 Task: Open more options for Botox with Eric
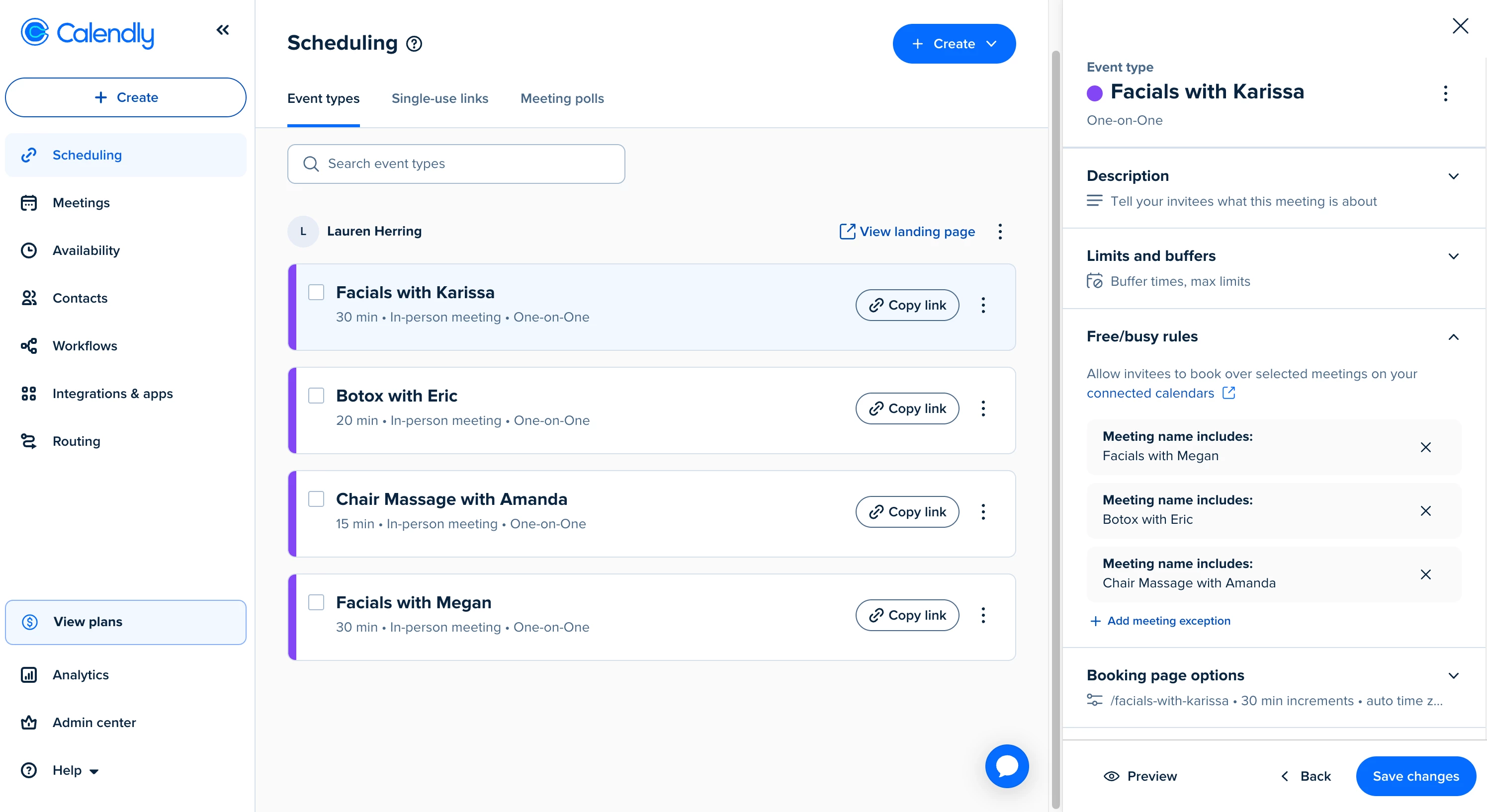pos(983,408)
